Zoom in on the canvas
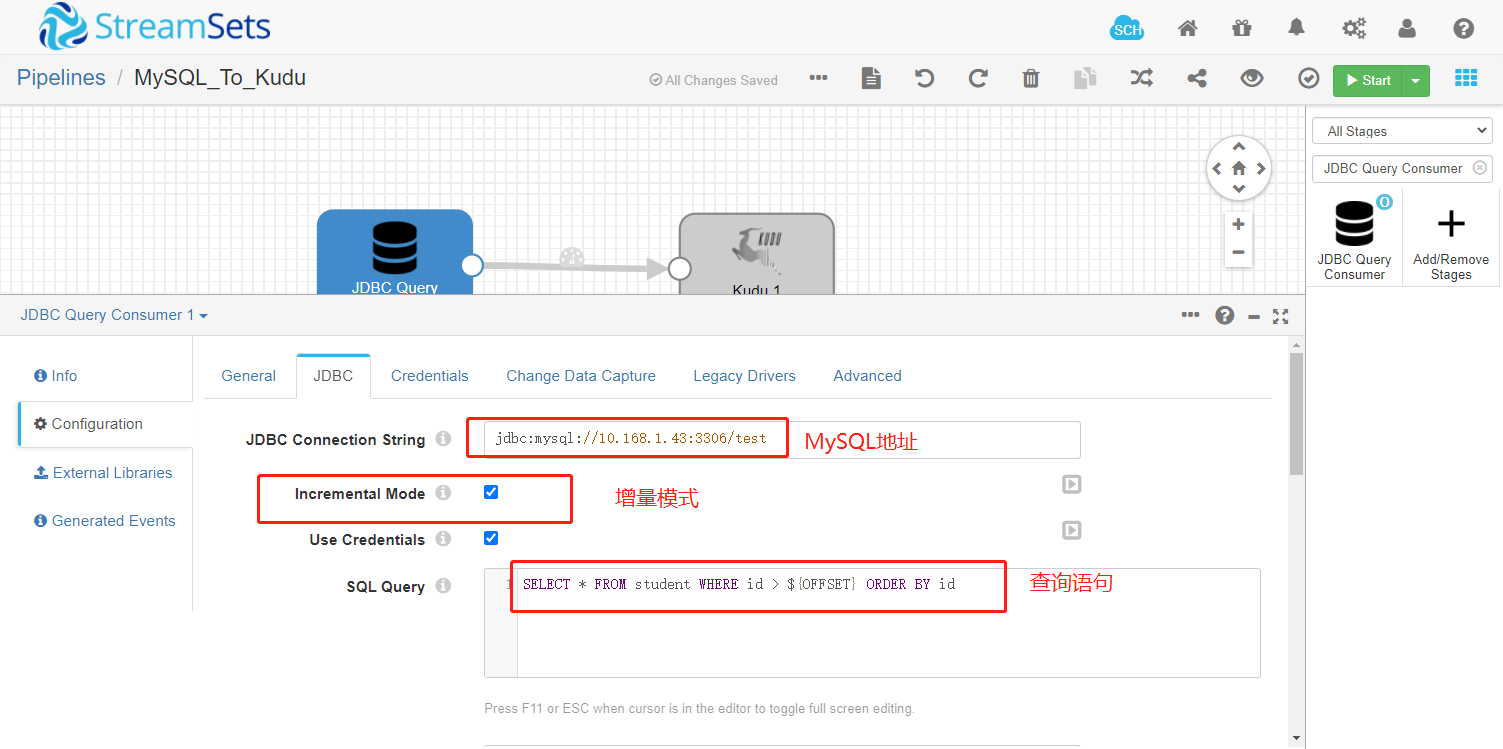 [1238, 224]
